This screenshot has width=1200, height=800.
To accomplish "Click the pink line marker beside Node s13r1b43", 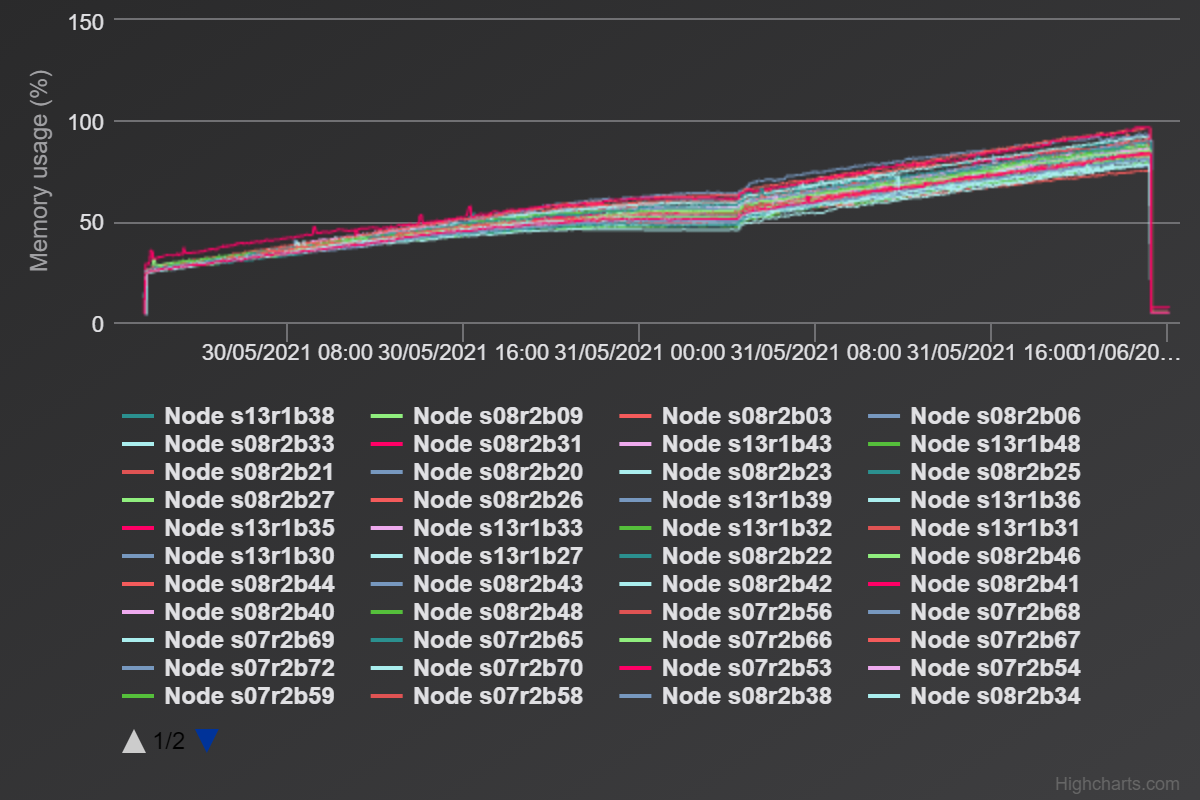I will click(x=638, y=443).
